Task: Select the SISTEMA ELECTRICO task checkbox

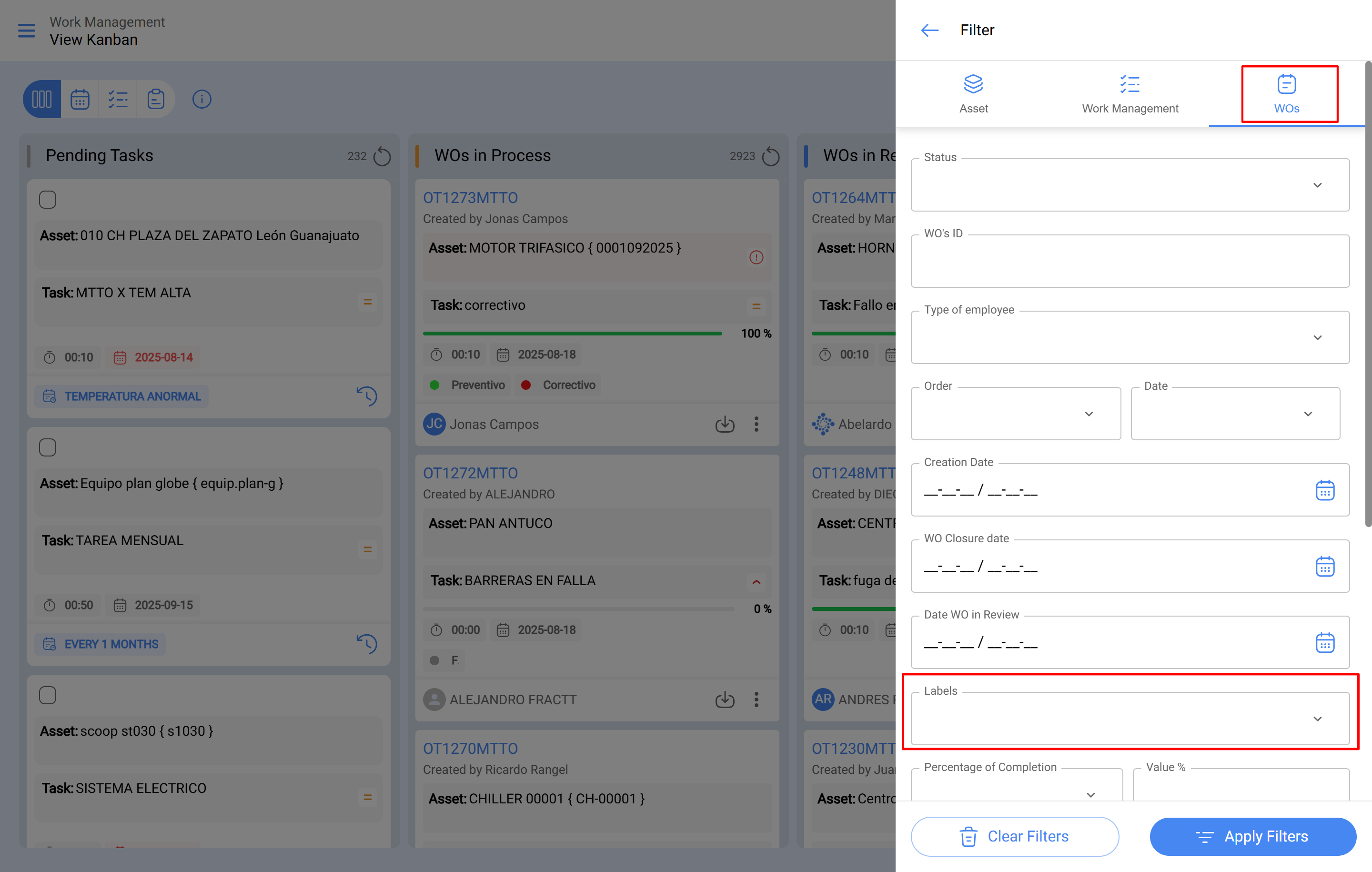Action: click(48, 695)
